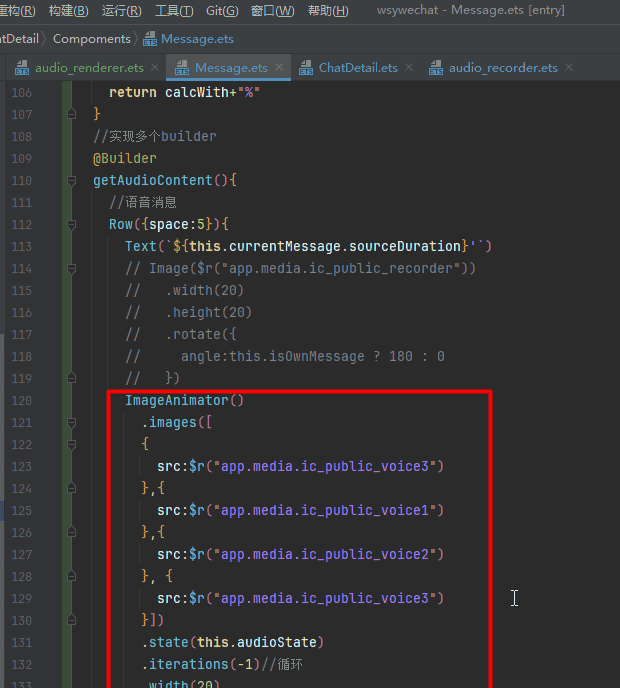
Task: Close the Message.ets editor tab
Action: click(280, 67)
